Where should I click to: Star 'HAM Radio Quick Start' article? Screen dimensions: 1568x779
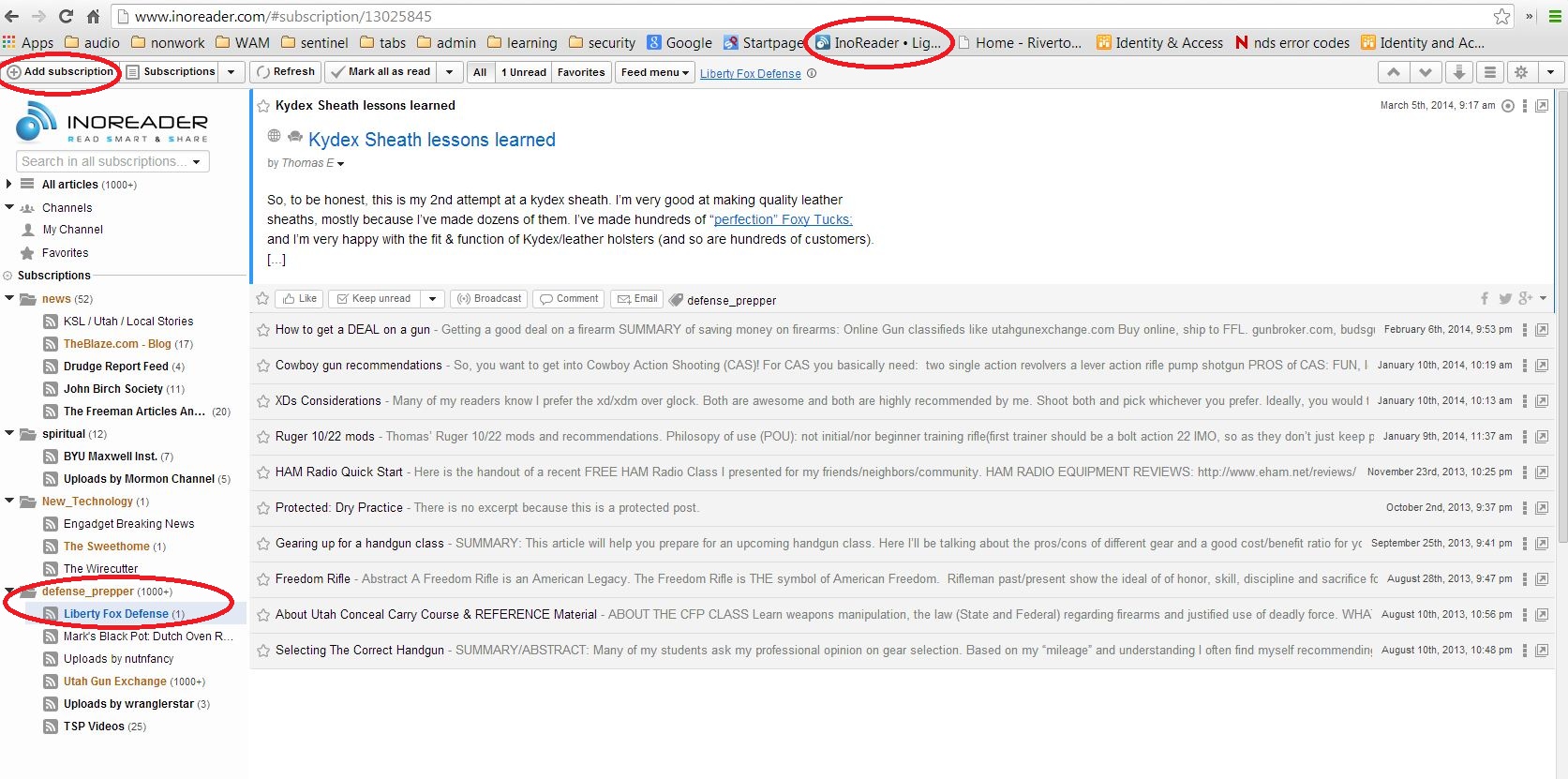point(263,472)
